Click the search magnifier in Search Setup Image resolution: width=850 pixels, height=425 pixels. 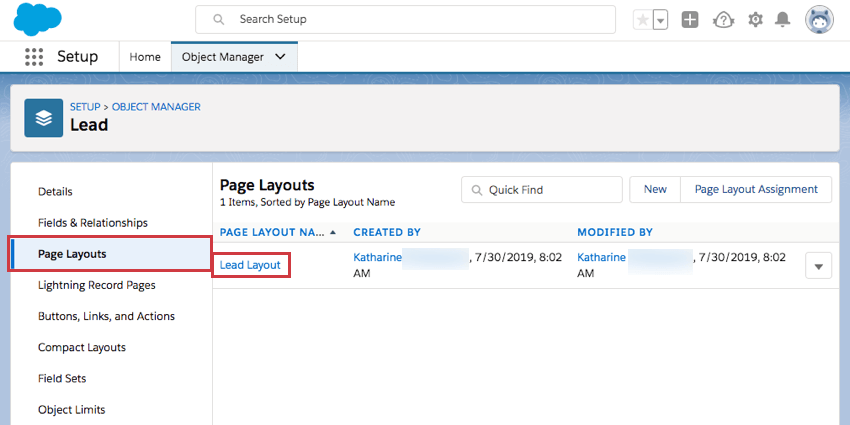click(218, 20)
